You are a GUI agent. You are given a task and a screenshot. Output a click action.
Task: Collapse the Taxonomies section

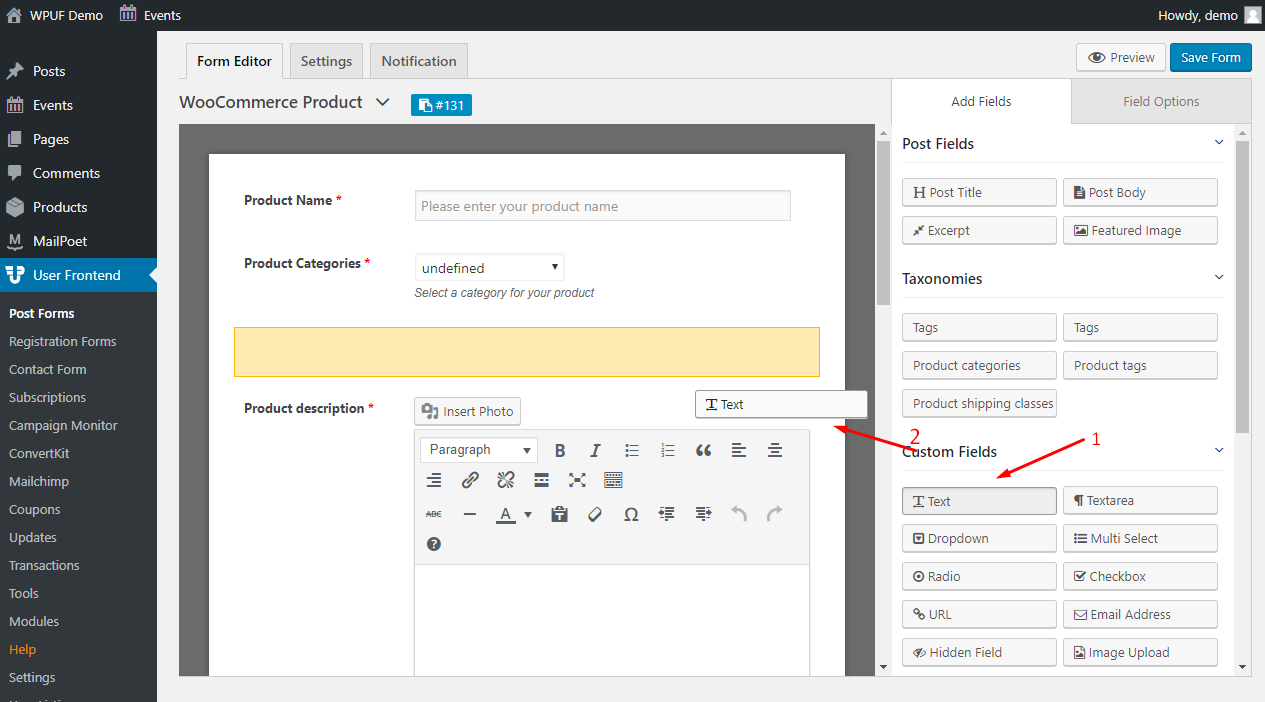pos(1218,278)
